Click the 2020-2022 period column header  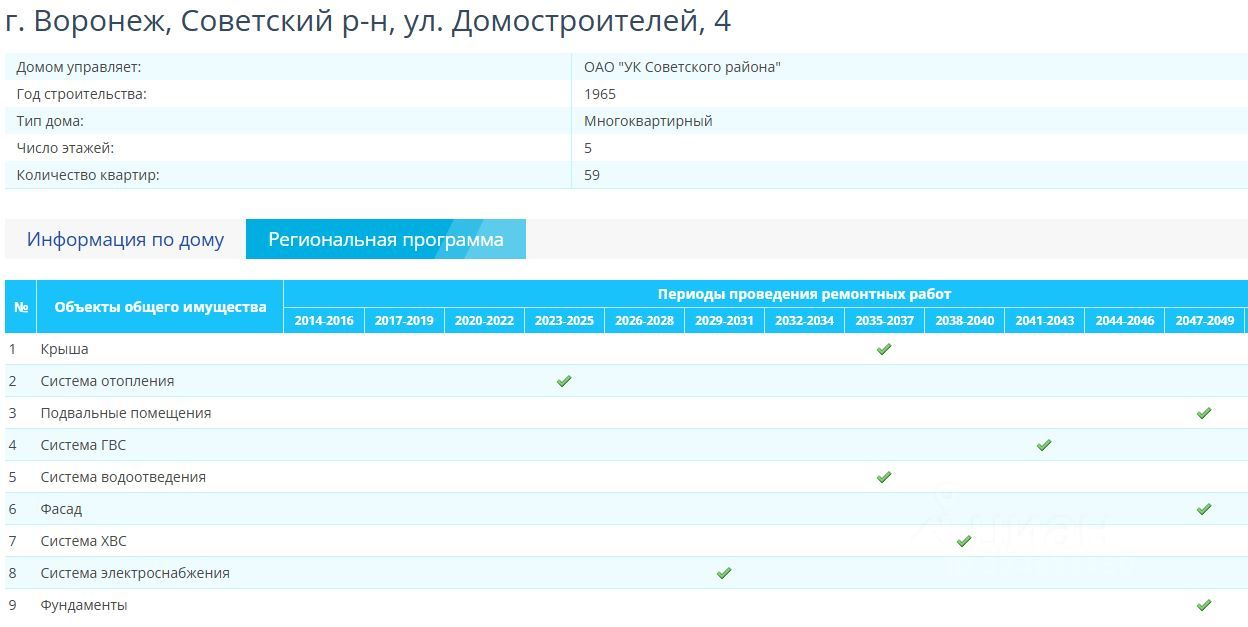(x=484, y=321)
